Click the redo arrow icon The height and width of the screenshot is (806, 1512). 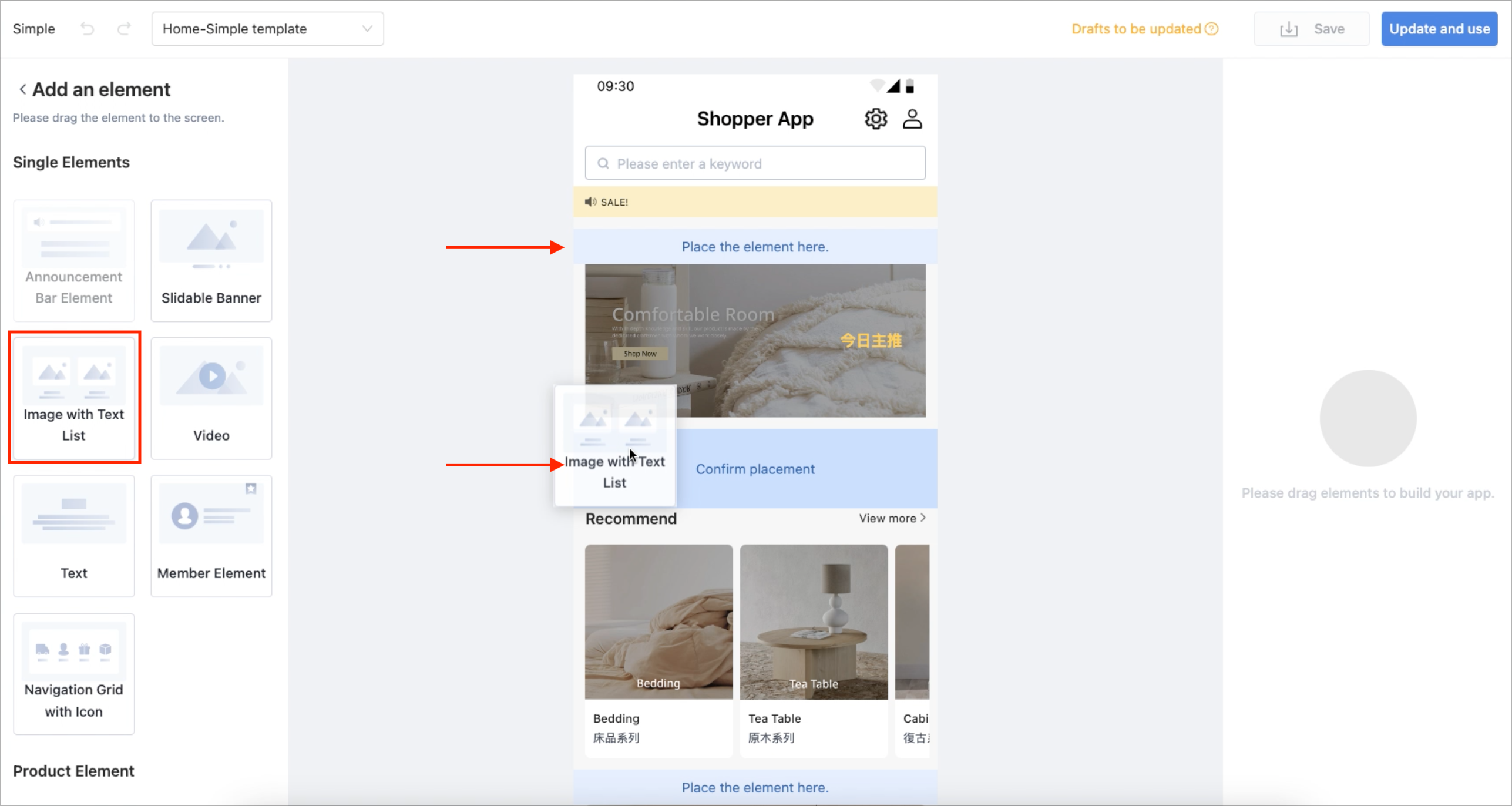pyautogui.click(x=124, y=29)
